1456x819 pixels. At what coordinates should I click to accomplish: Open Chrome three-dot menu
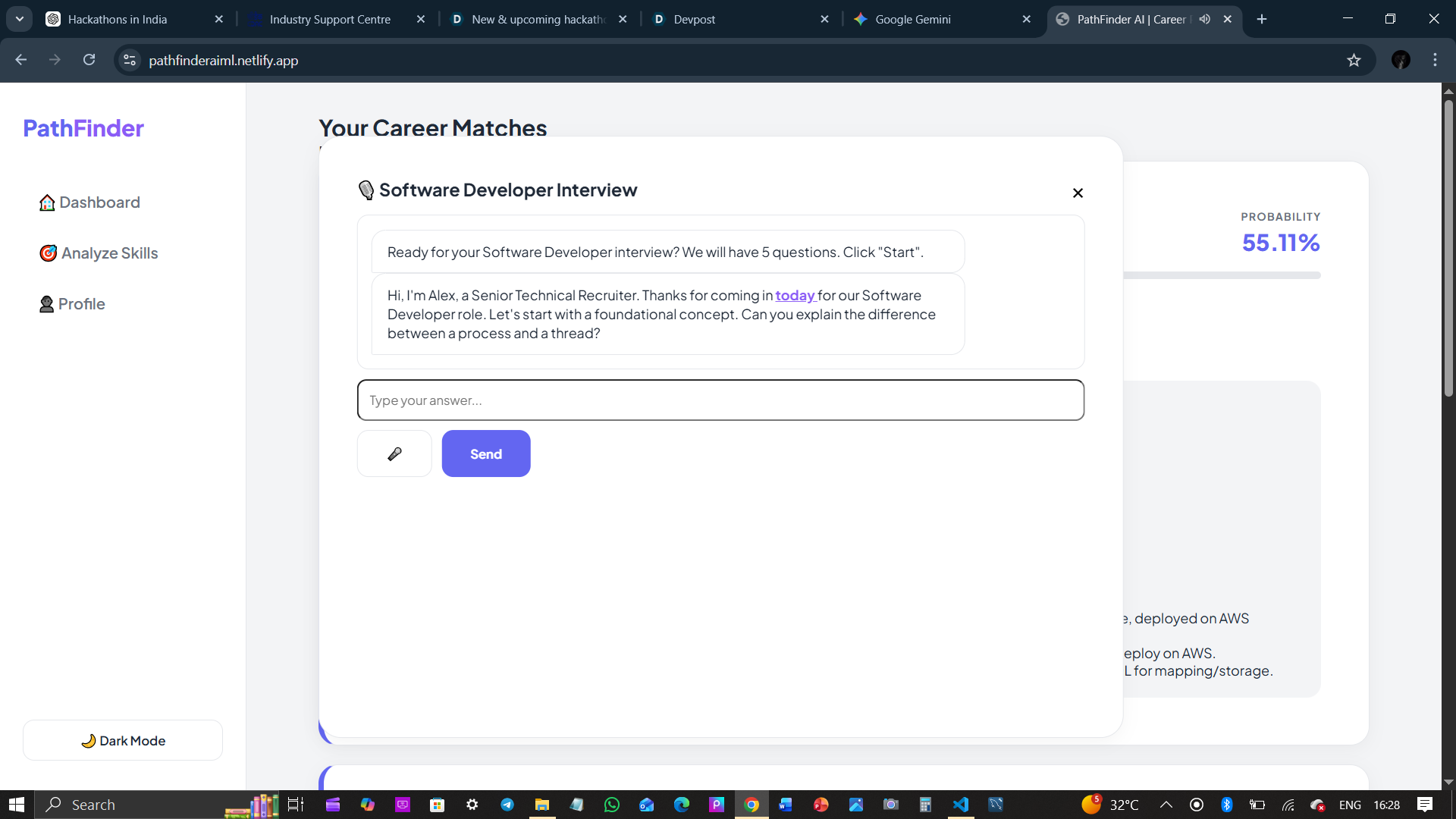coord(1435,60)
